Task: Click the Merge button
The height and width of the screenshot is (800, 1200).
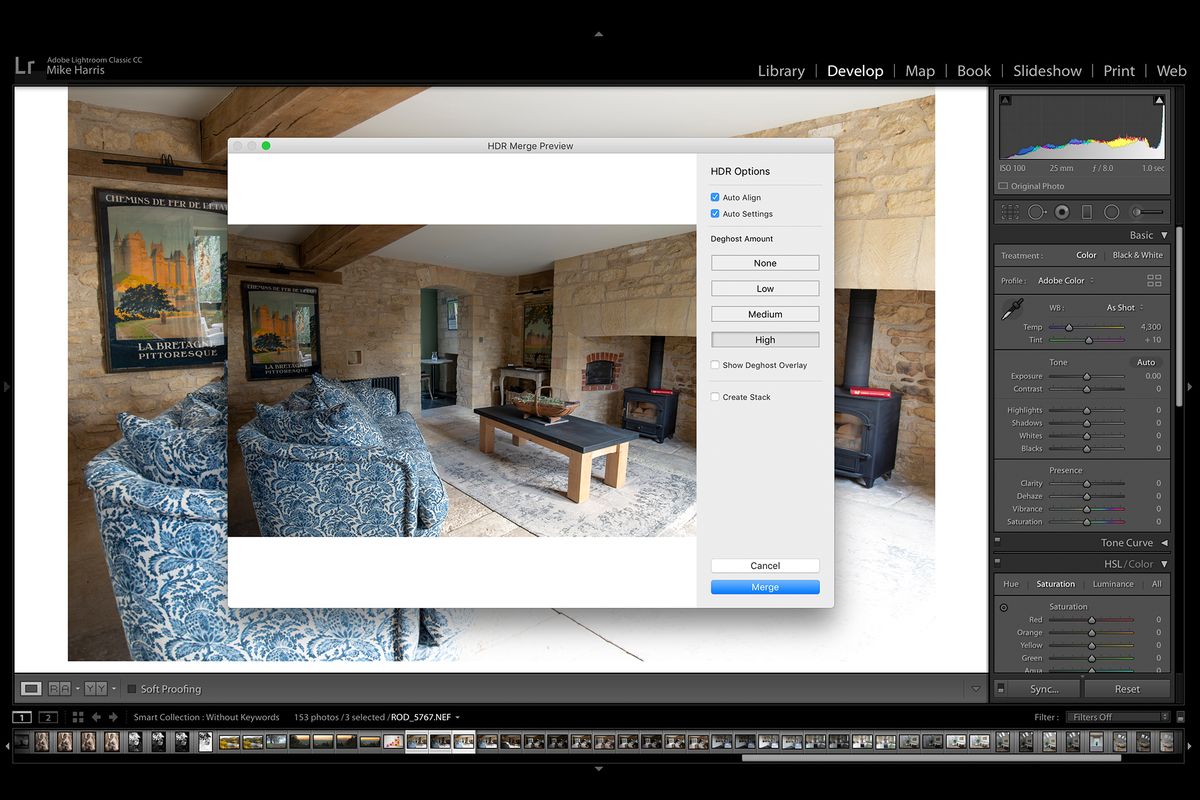Action: (x=764, y=587)
